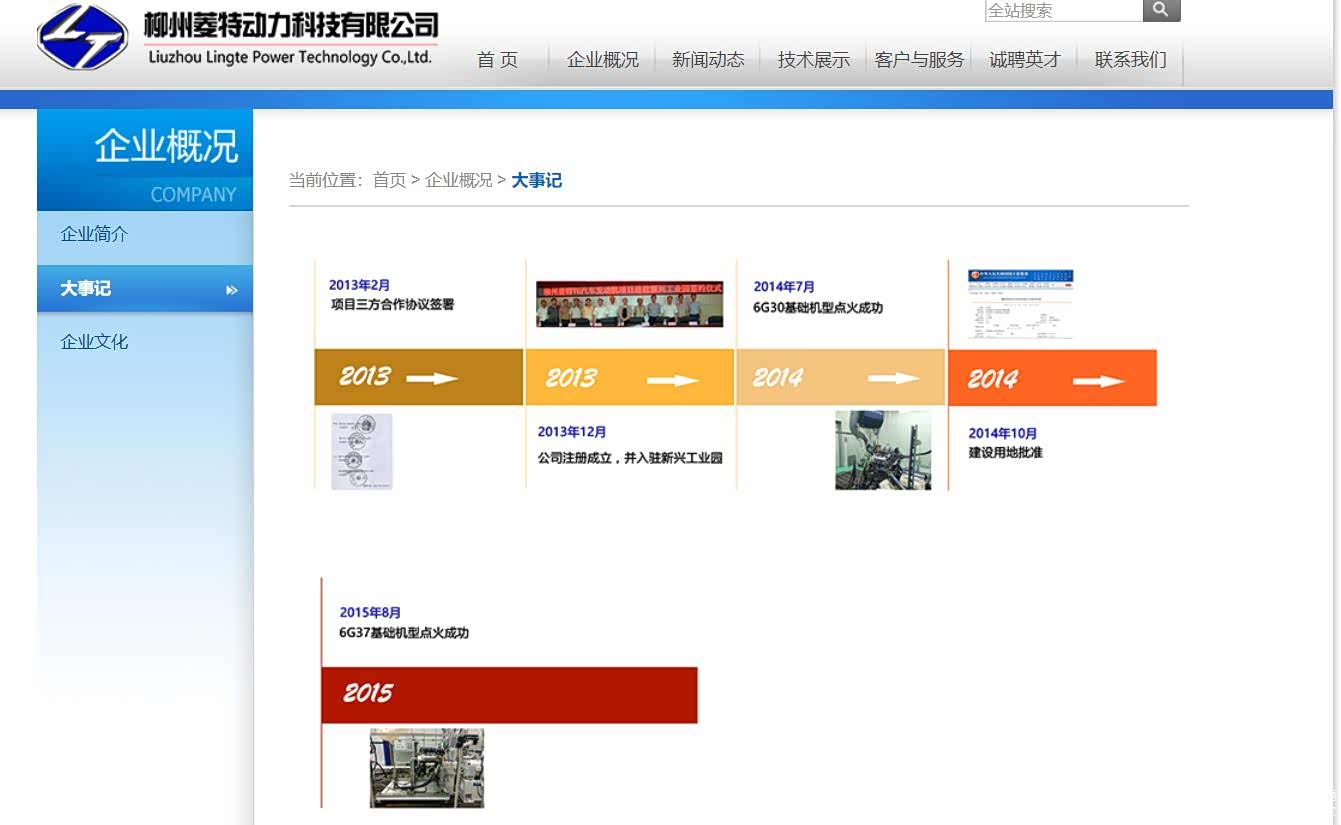
Task: Open the 首页 navigation menu item
Action: [497, 60]
